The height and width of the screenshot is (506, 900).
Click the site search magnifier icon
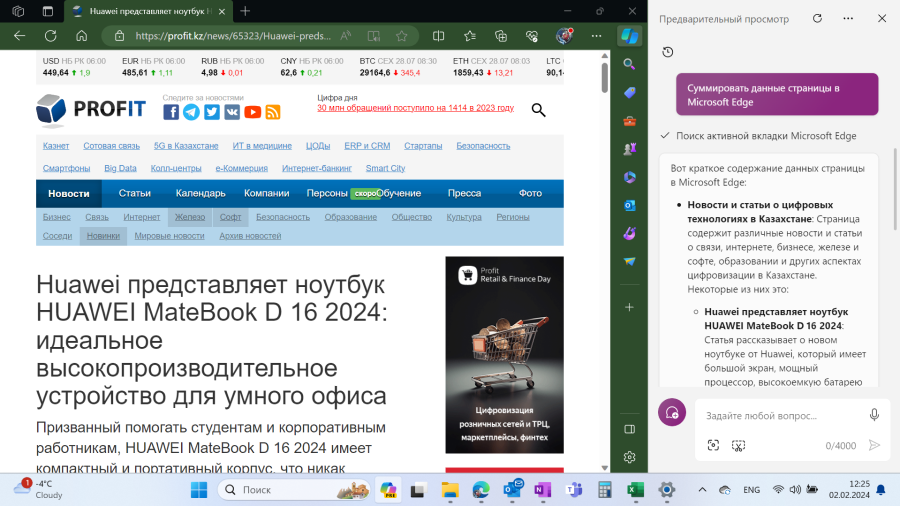pyautogui.click(x=538, y=110)
